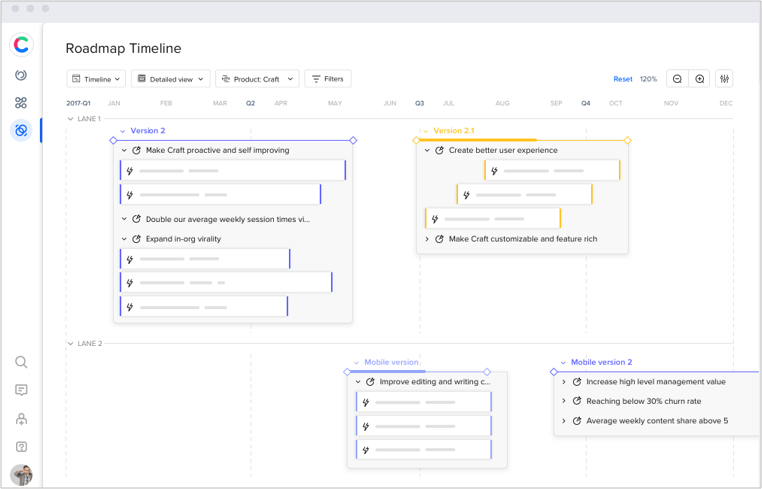The height and width of the screenshot is (489, 762).
Task: Select the Q2 quarter label in header
Action: [250, 103]
